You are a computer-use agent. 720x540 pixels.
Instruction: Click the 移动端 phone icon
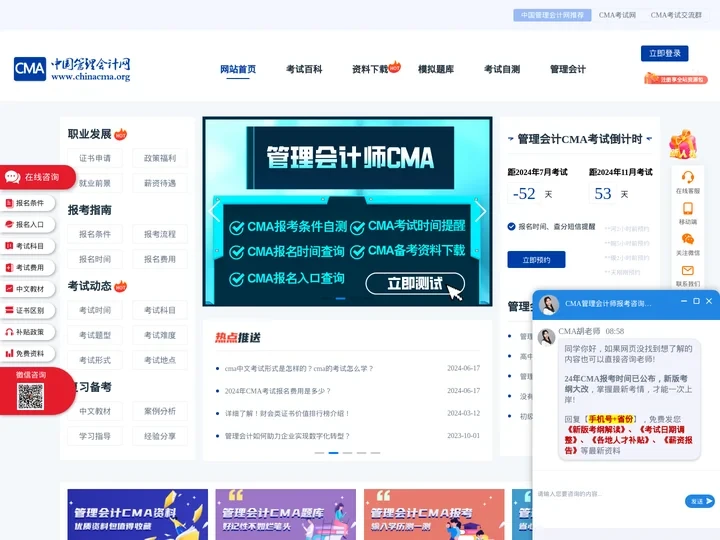(x=687, y=208)
